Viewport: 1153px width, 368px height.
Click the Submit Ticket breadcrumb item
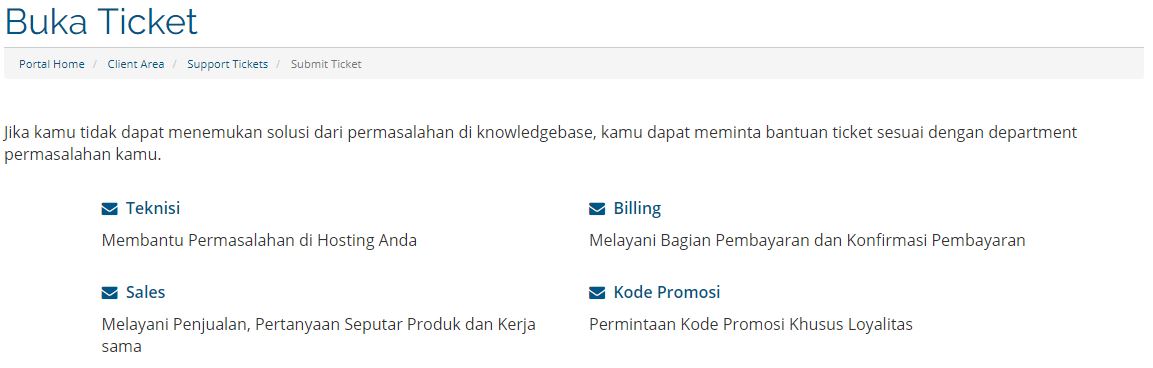pos(326,64)
